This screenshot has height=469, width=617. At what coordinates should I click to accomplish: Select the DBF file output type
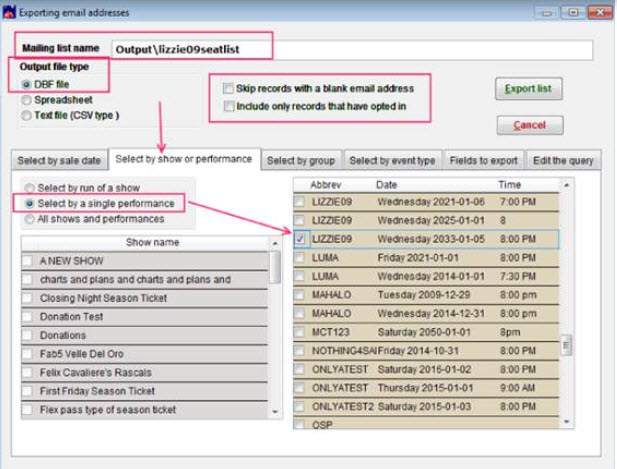26,85
